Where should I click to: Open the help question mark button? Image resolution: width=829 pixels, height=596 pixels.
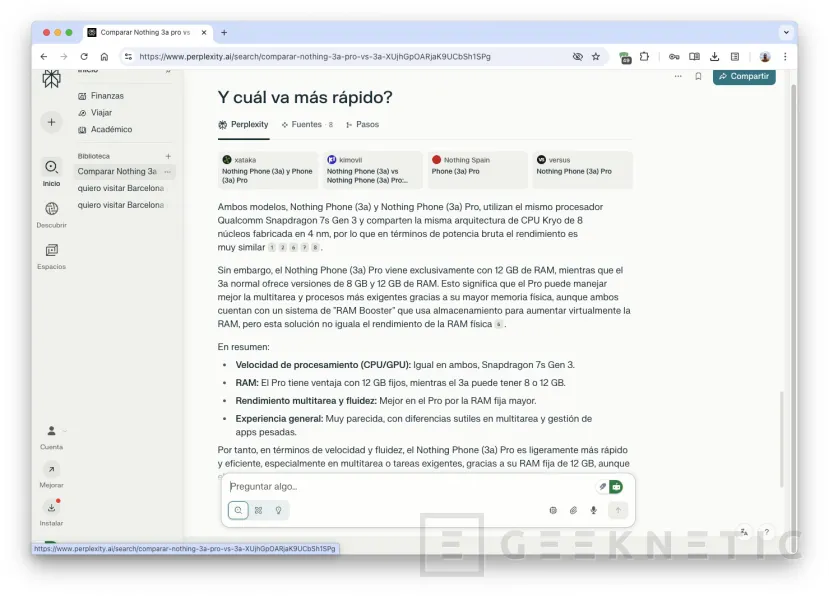point(767,532)
